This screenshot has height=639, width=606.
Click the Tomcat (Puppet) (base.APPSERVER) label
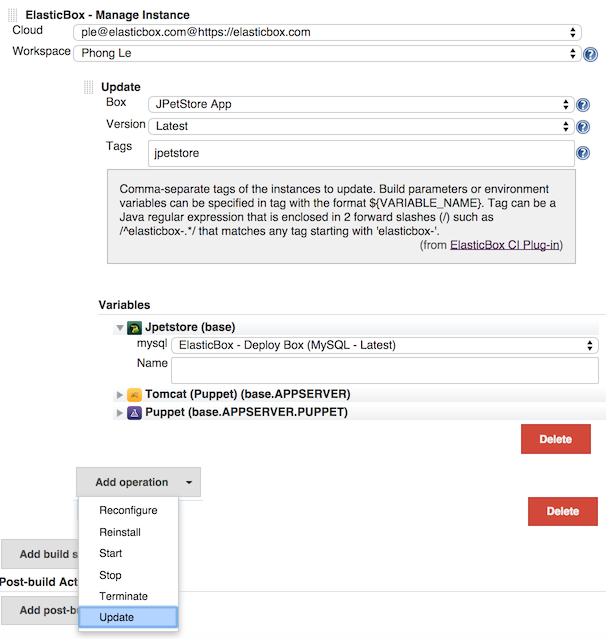(x=248, y=394)
